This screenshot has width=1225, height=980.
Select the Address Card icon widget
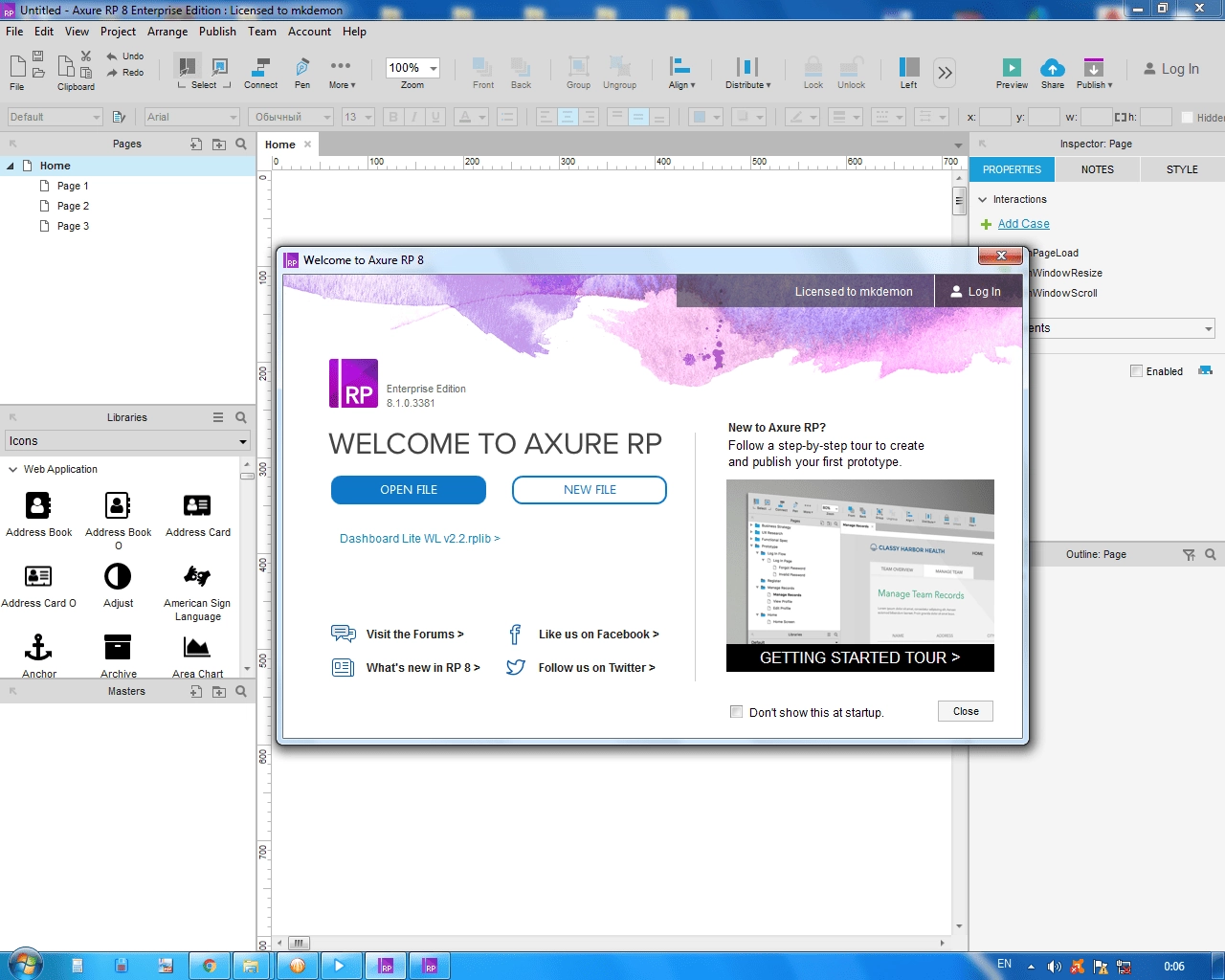tap(197, 505)
